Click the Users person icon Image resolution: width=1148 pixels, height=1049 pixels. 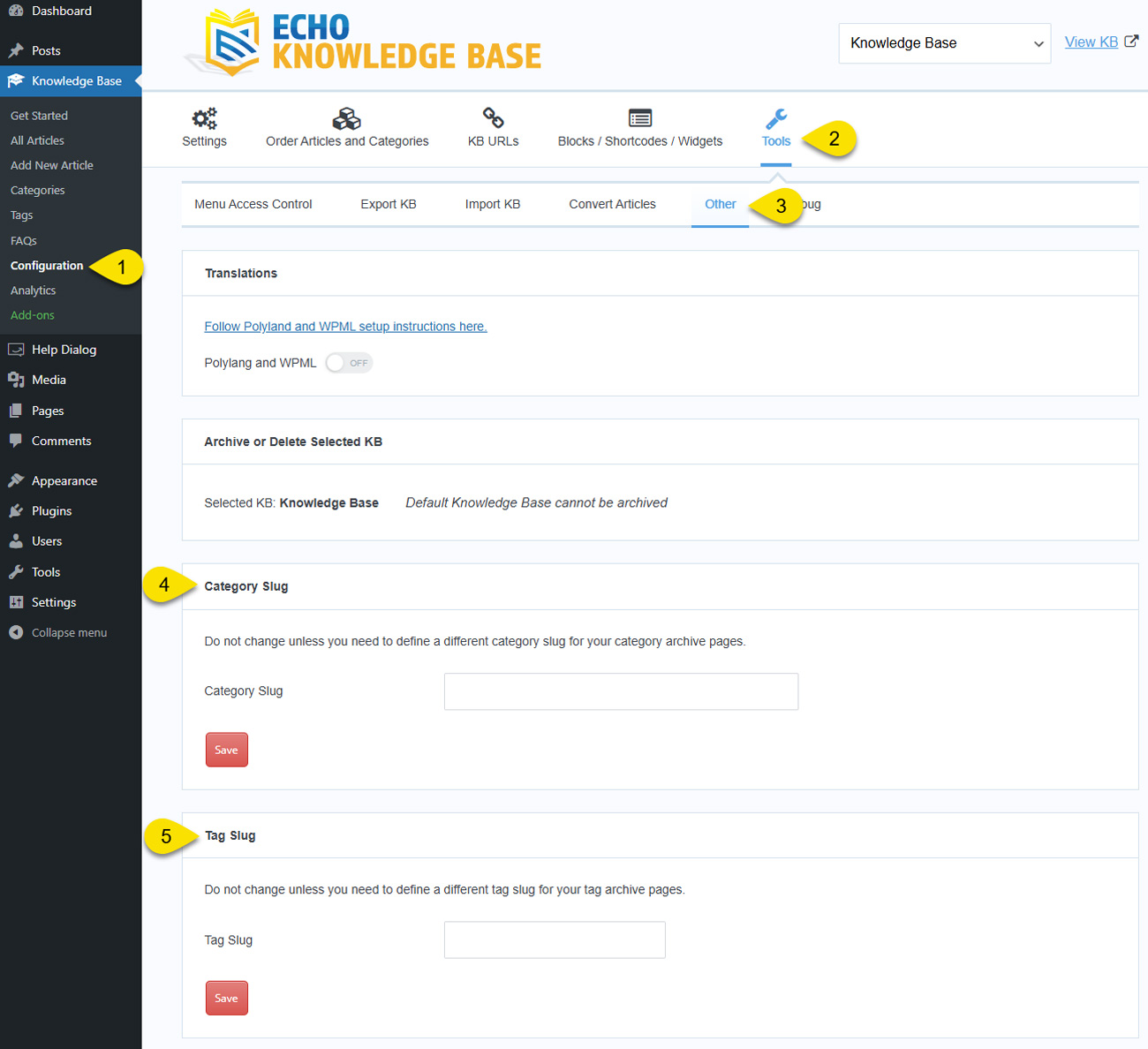[16, 541]
